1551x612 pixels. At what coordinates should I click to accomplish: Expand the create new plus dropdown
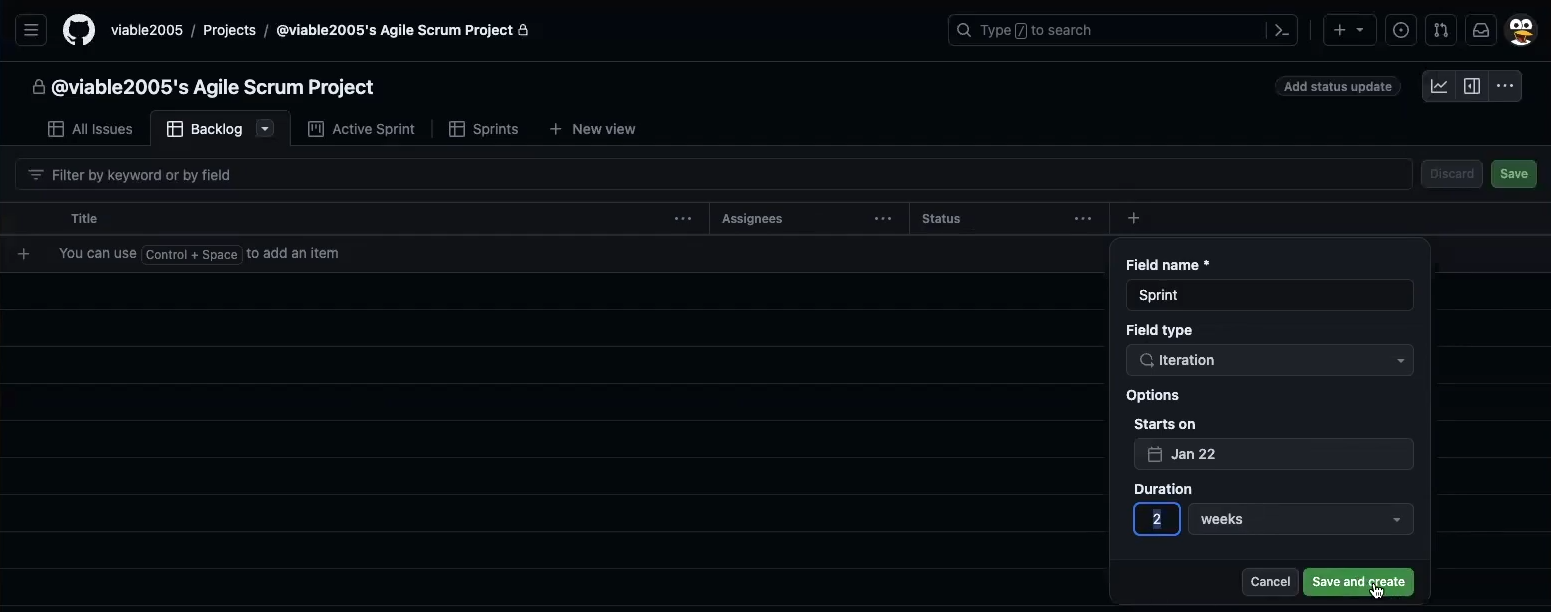click(1349, 30)
